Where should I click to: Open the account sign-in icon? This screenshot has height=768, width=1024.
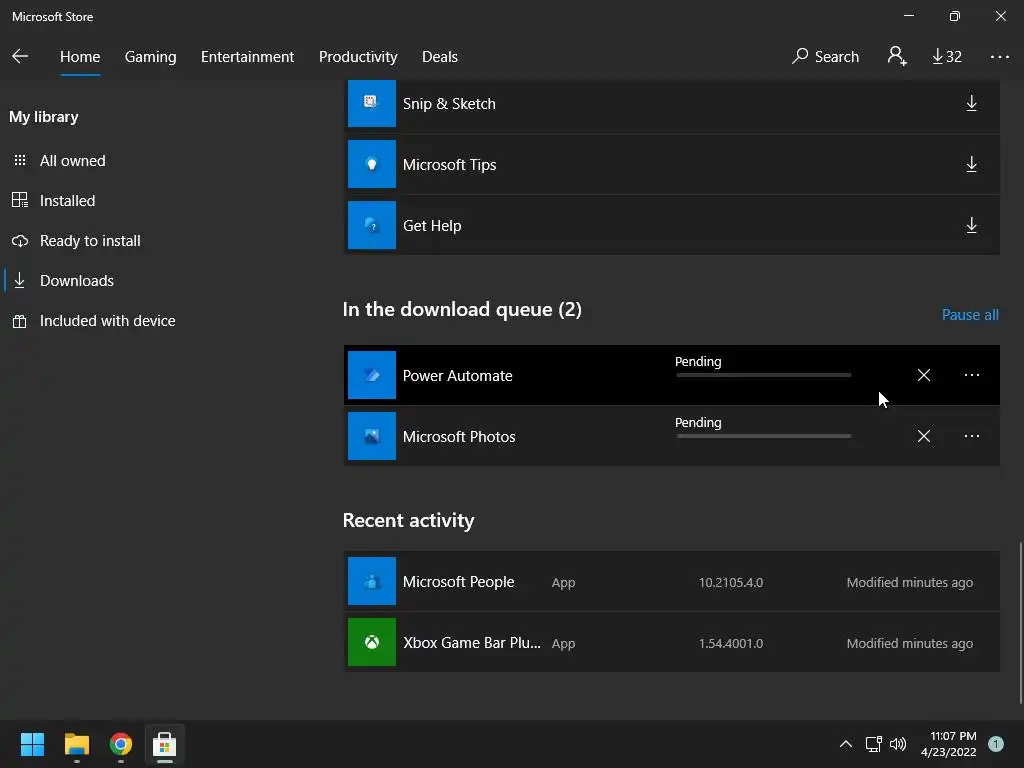[897, 56]
